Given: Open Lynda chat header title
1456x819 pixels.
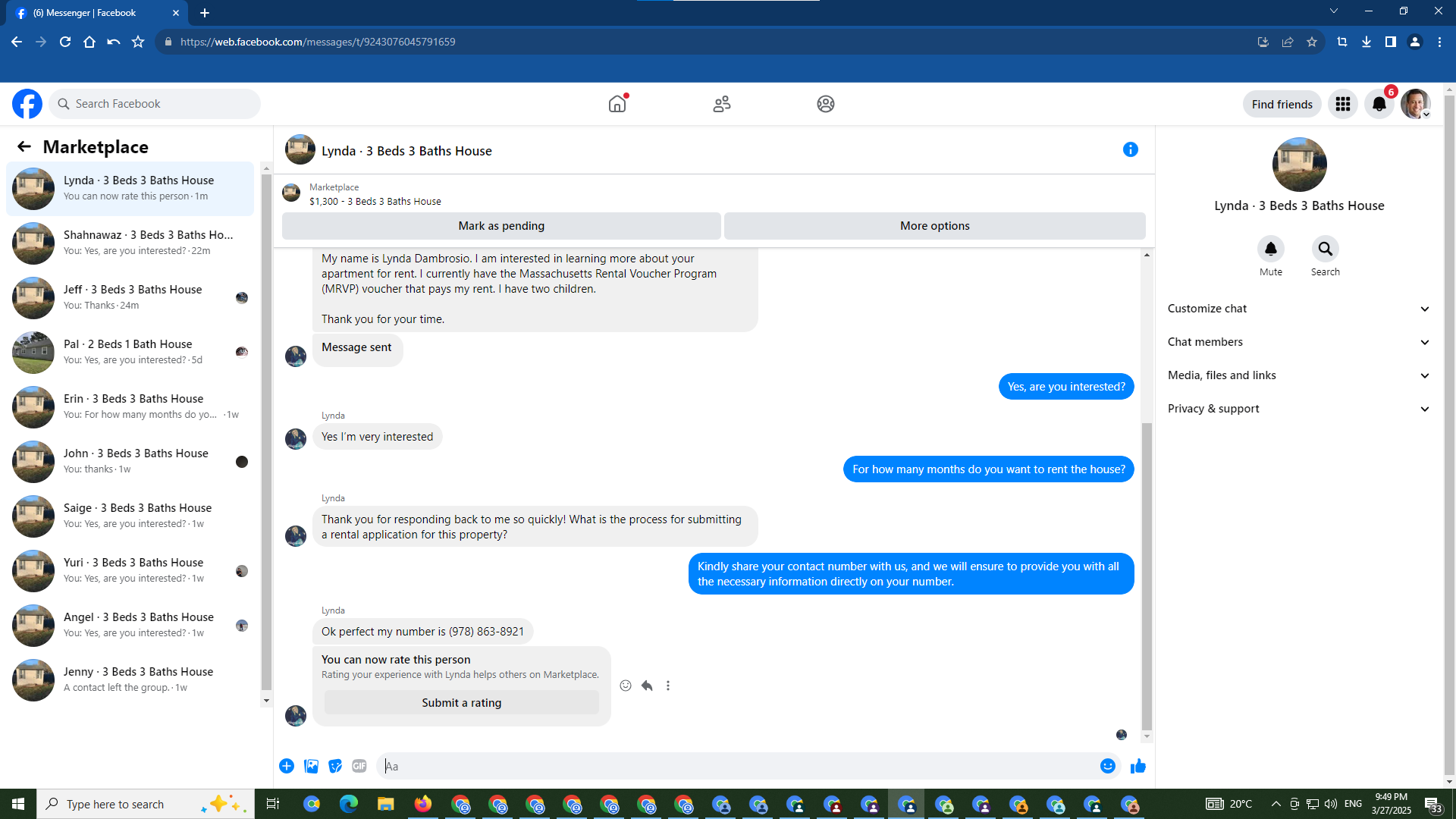Looking at the screenshot, I should point(406,151).
